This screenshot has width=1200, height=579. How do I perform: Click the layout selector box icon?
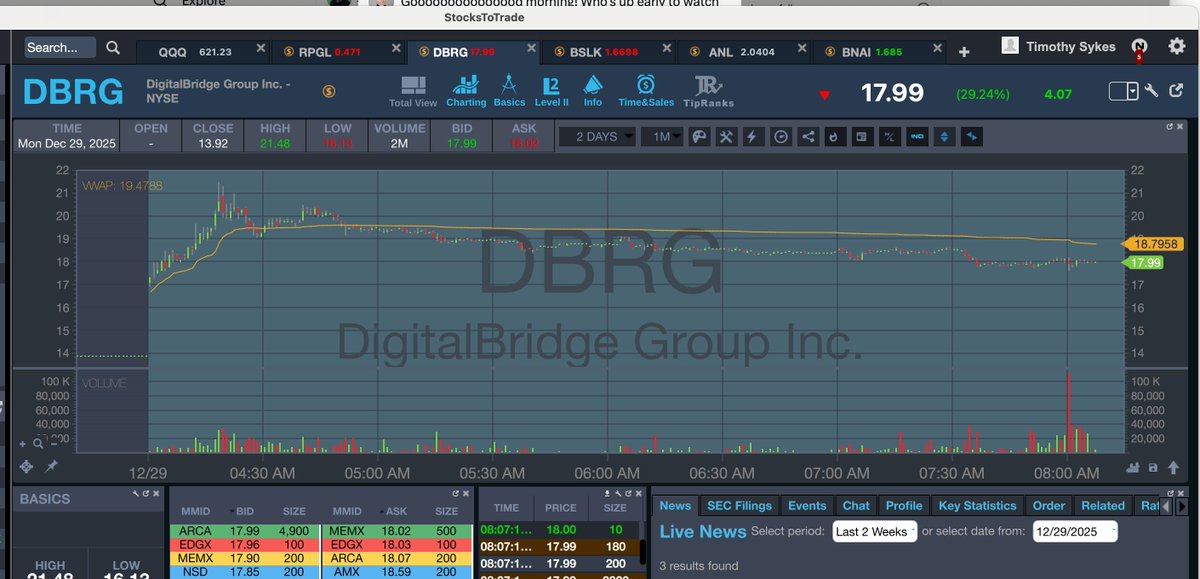(x=1124, y=91)
